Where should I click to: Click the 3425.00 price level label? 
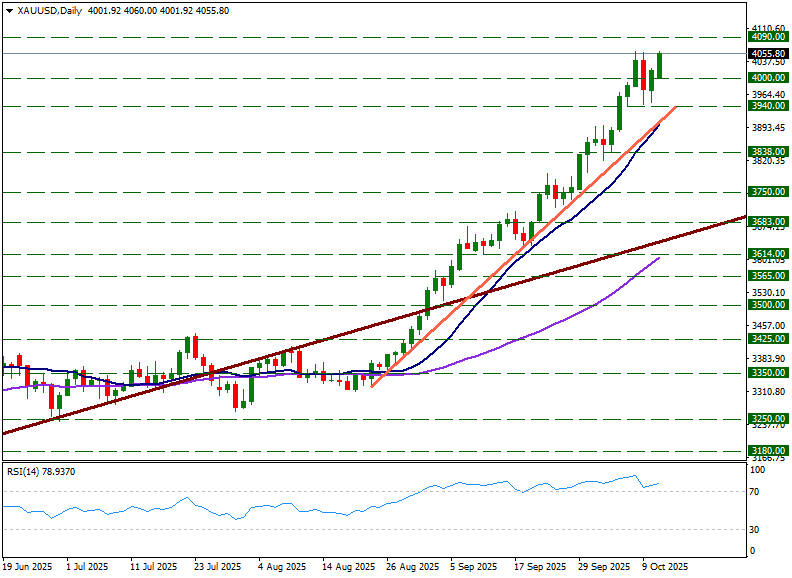(767, 339)
